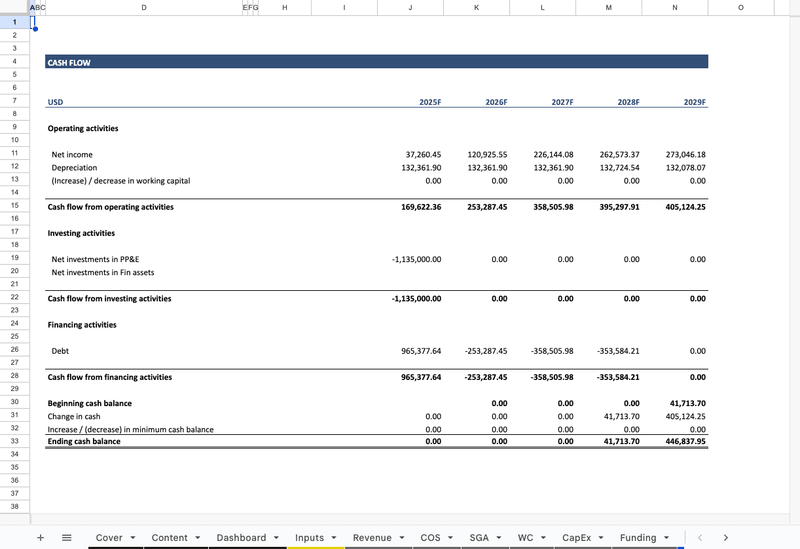Go to the SGA sheet tab
800x549 pixels.
click(479, 537)
